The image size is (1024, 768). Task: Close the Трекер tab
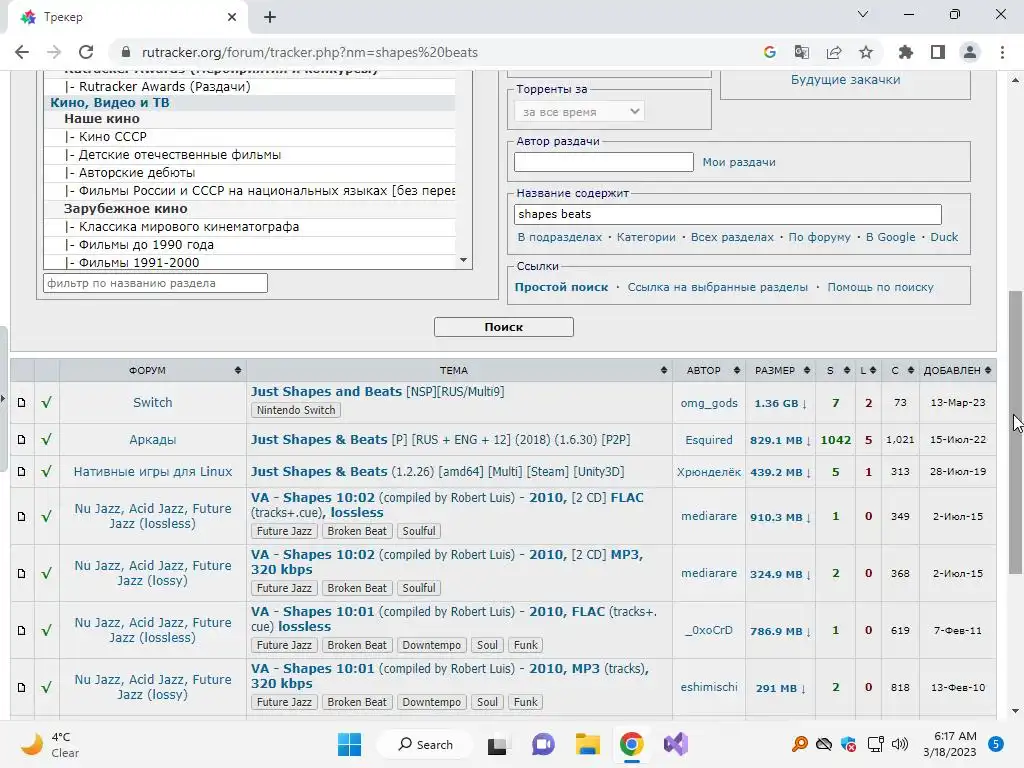pyautogui.click(x=232, y=17)
